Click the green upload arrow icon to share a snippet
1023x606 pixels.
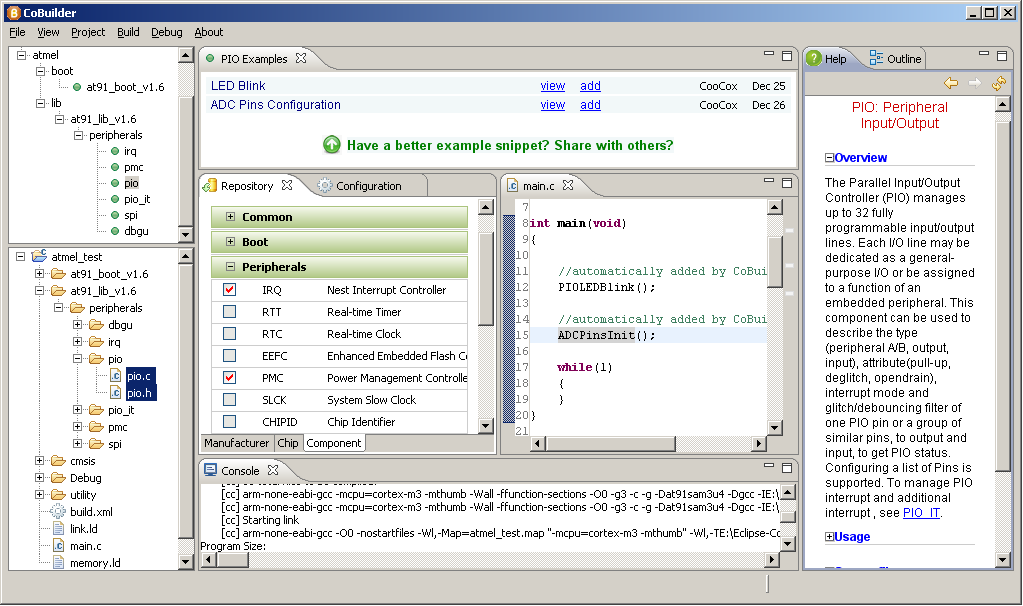tap(331, 145)
